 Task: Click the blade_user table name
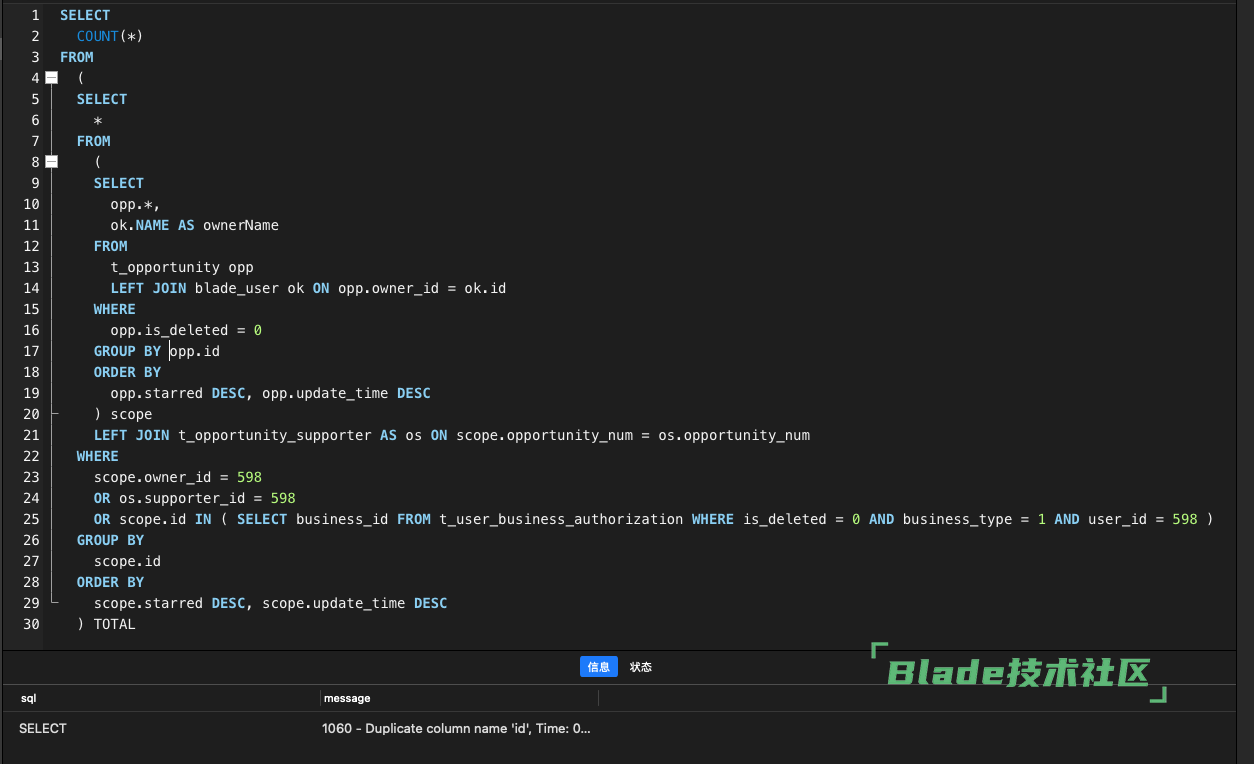pyautogui.click(x=237, y=288)
